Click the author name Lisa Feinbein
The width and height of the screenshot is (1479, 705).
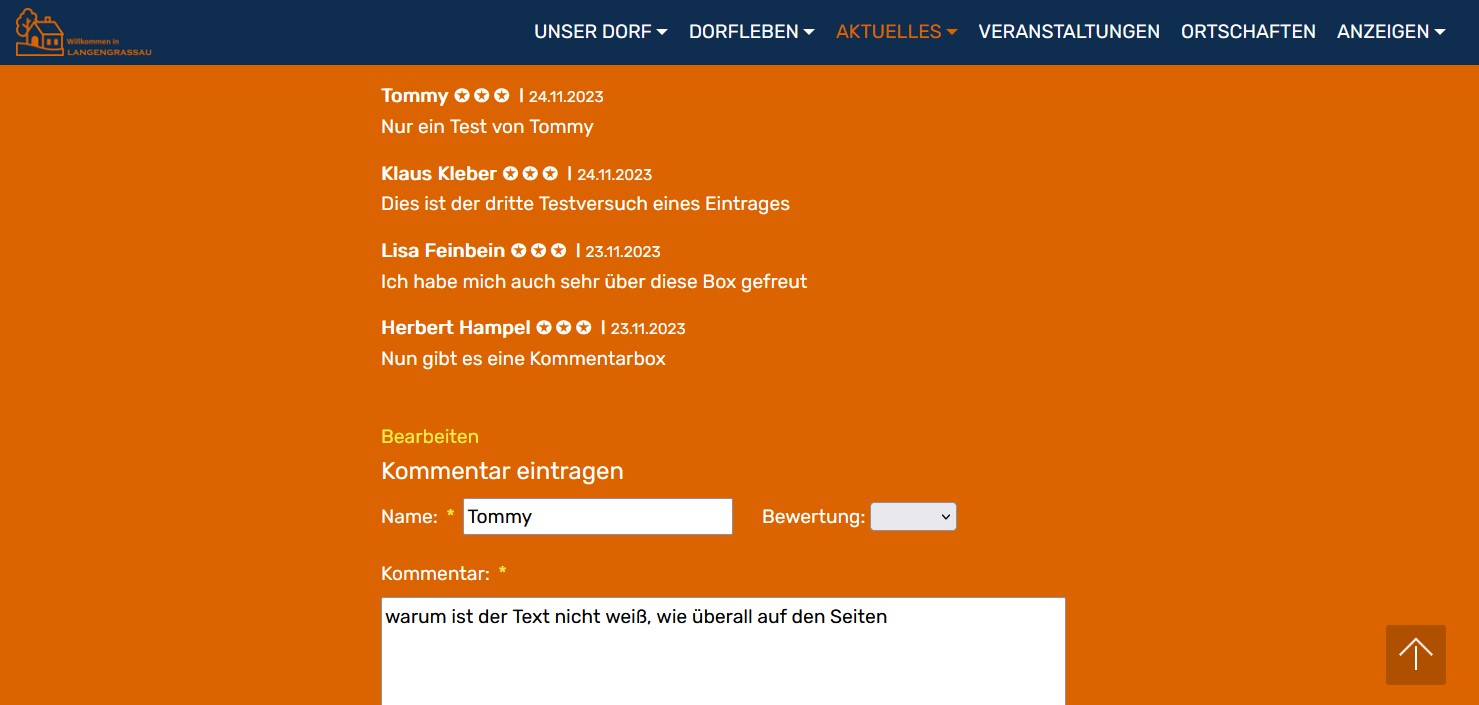pyautogui.click(x=443, y=250)
